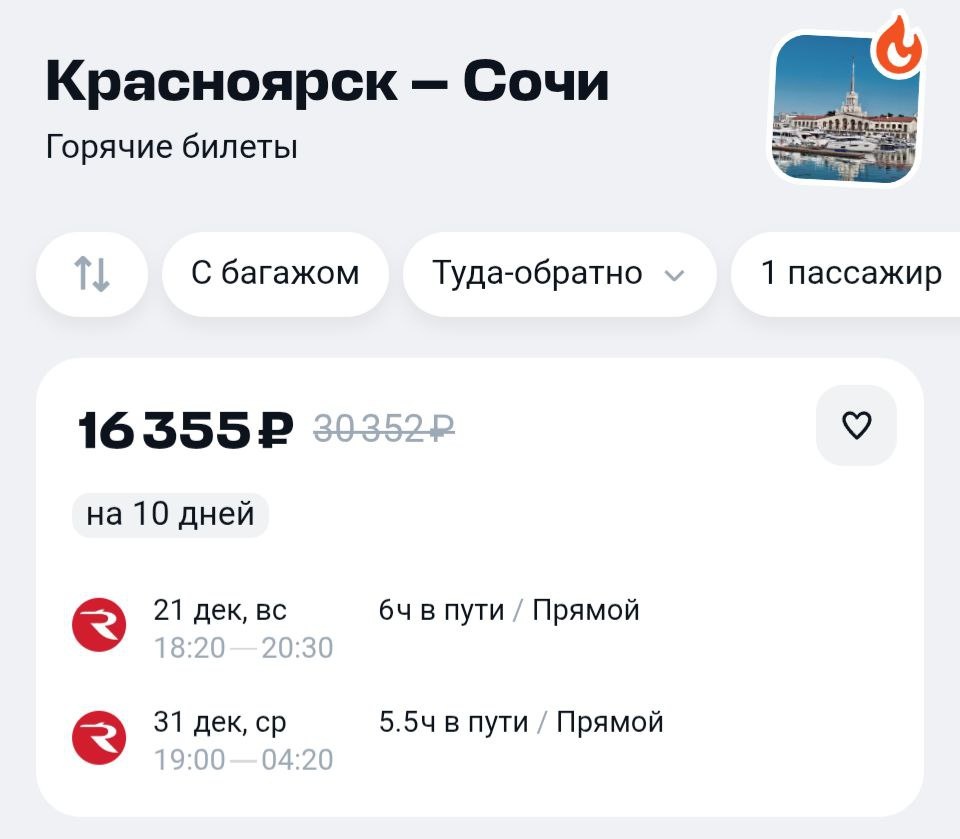The width and height of the screenshot is (960, 839).
Task: Tap the на 10 дней duration tag
Action: pyautogui.click(x=170, y=514)
